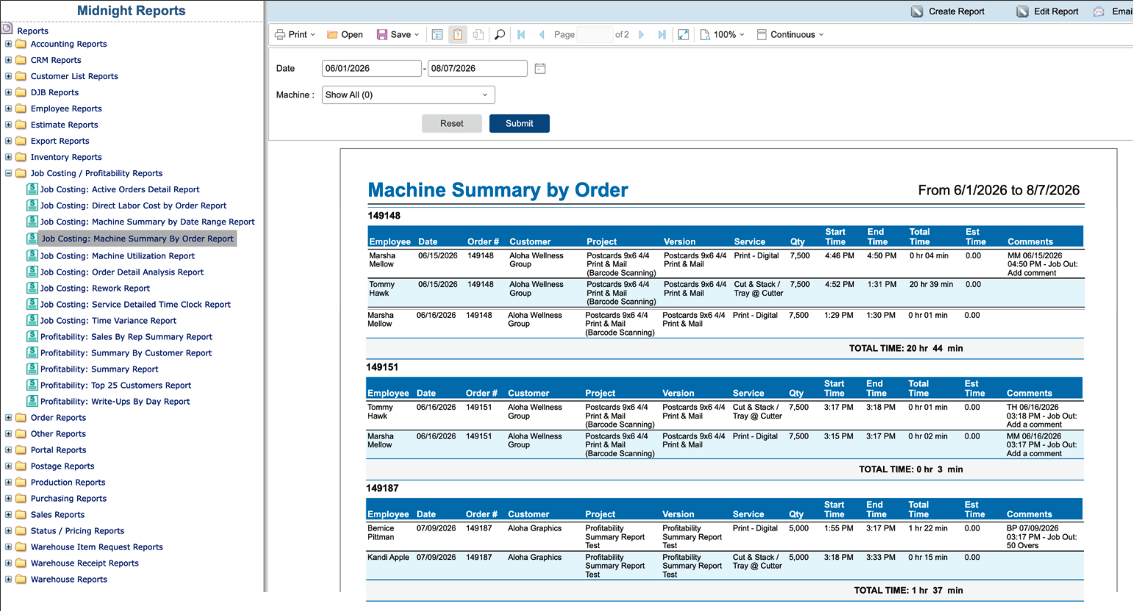Go to first page of report

[521, 35]
